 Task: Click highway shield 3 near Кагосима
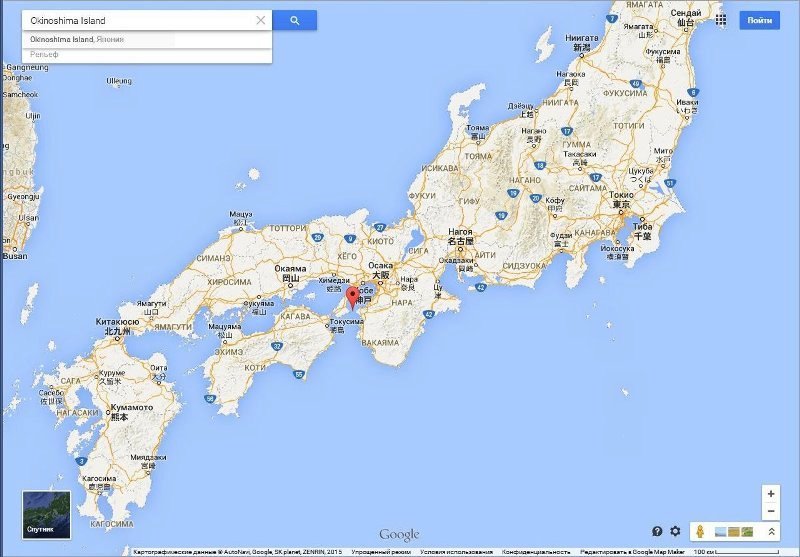click(x=81, y=461)
